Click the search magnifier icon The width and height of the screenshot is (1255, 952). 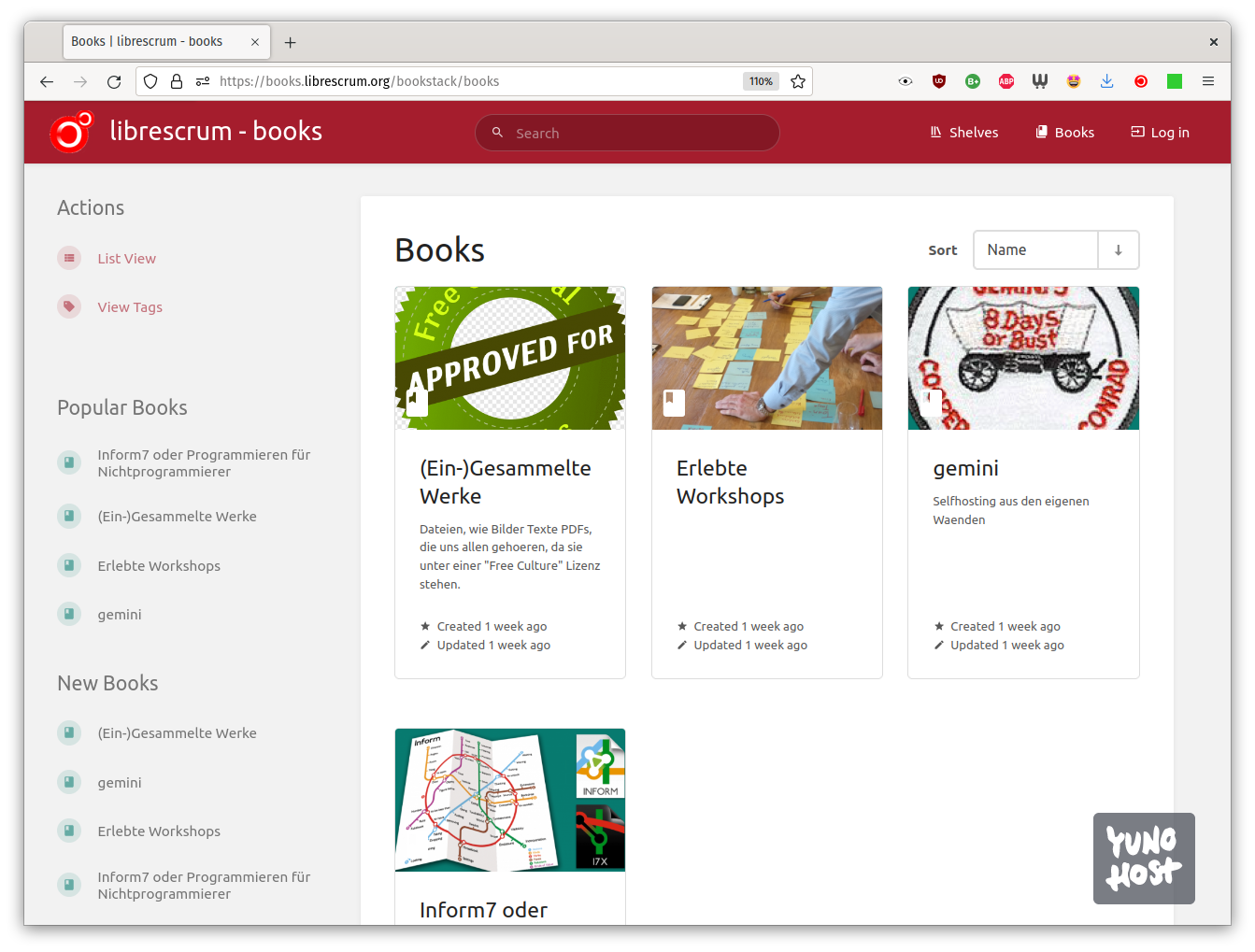tap(498, 133)
